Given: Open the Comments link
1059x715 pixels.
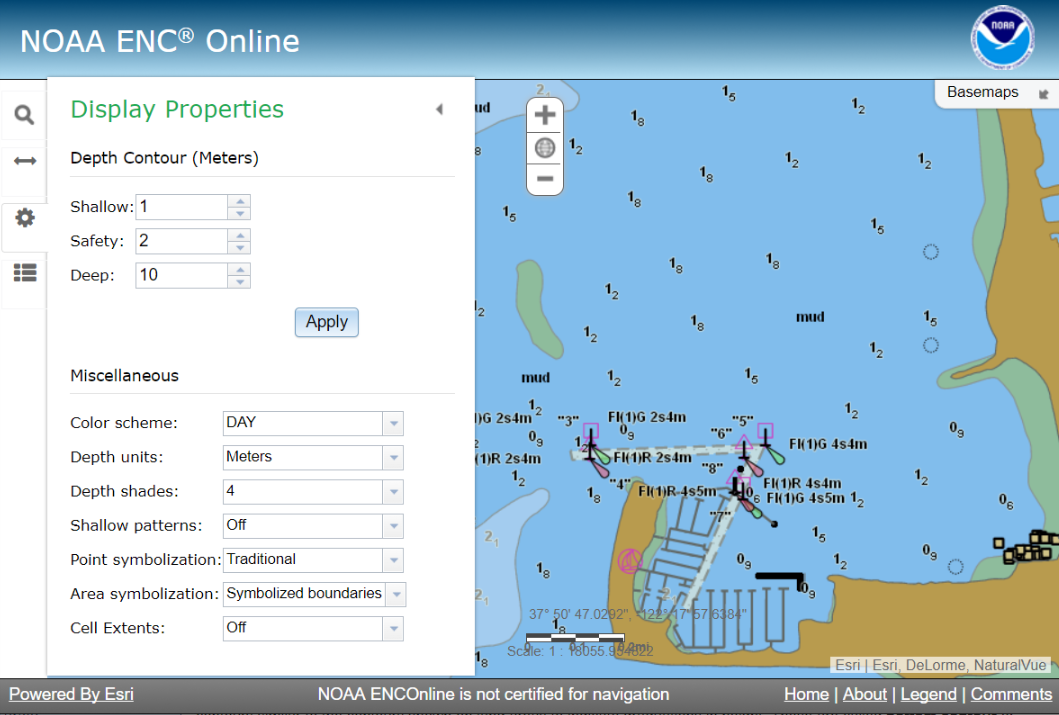Looking at the screenshot, I should click(1011, 694).
